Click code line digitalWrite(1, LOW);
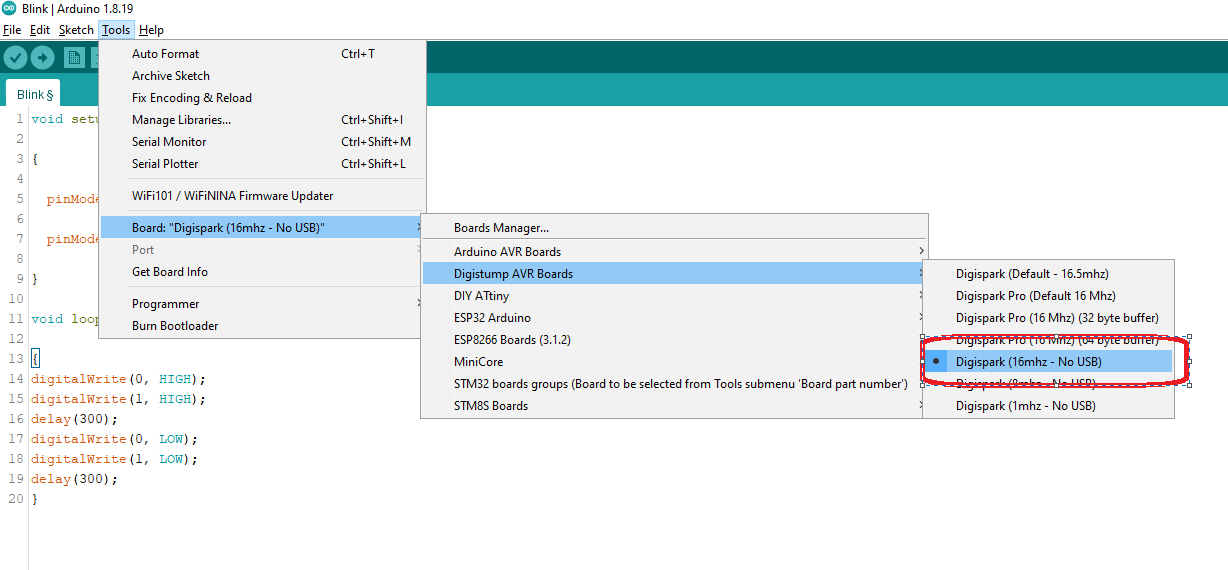Viewport: 1228px width, 570px height. pos(114,459)
